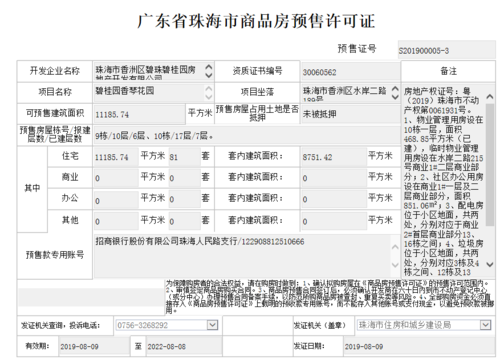Click up arrow in 预售款专用账号 field

coord(395,247)
